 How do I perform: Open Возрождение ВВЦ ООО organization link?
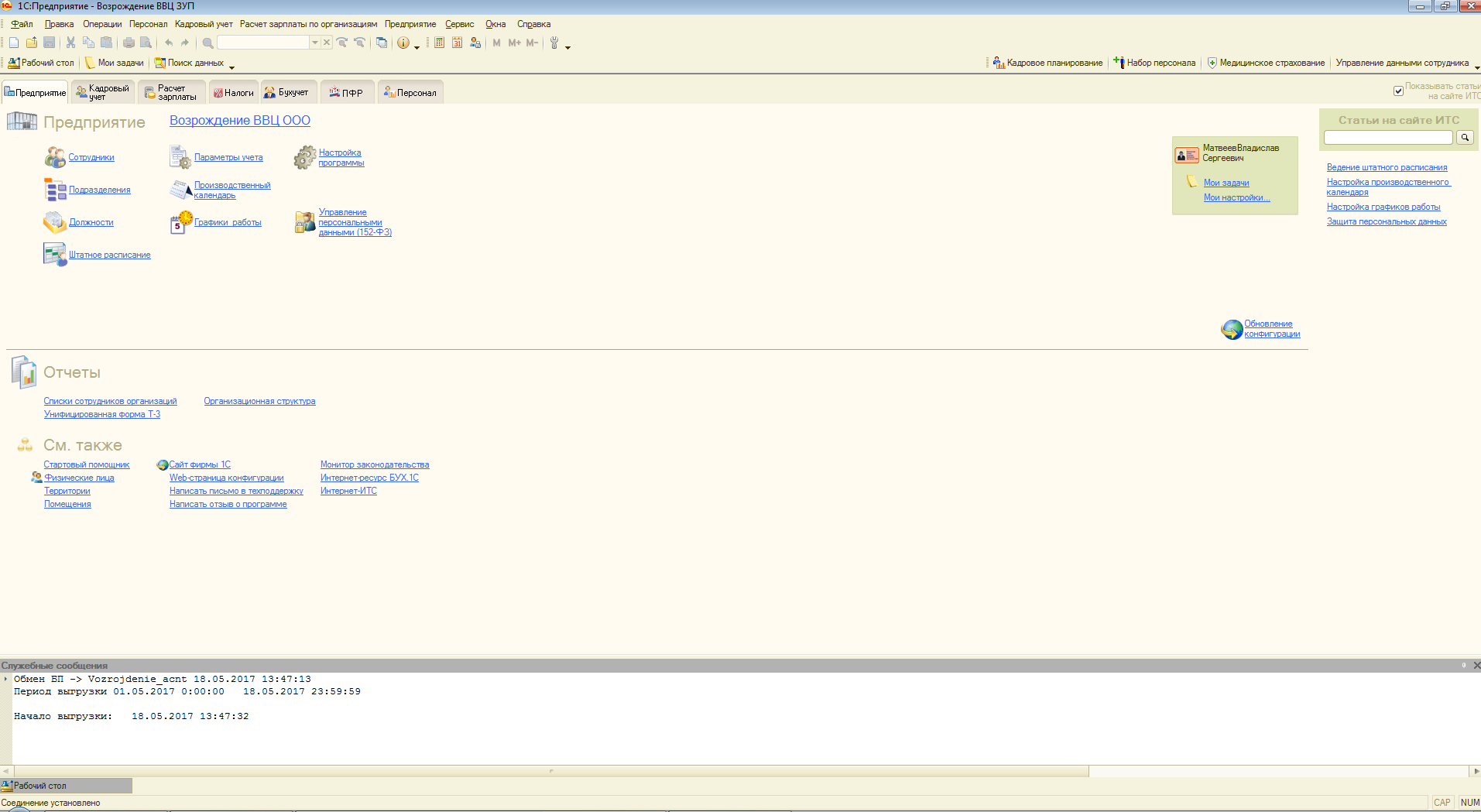(x=240, y=120)
